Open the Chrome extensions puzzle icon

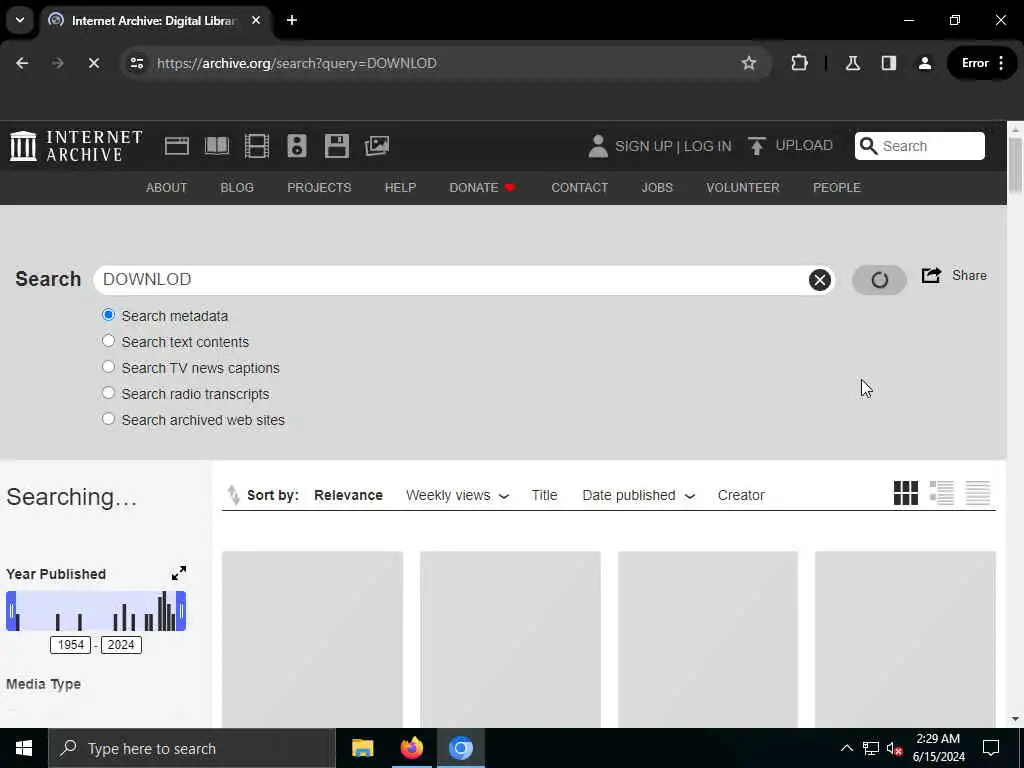pos(799,63)
